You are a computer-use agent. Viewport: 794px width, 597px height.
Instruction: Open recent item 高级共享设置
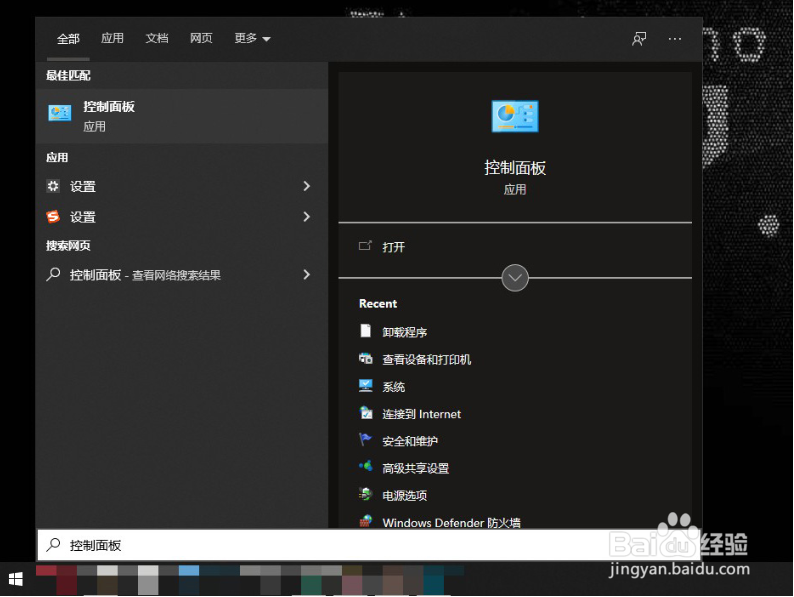(x=416, y=468)
